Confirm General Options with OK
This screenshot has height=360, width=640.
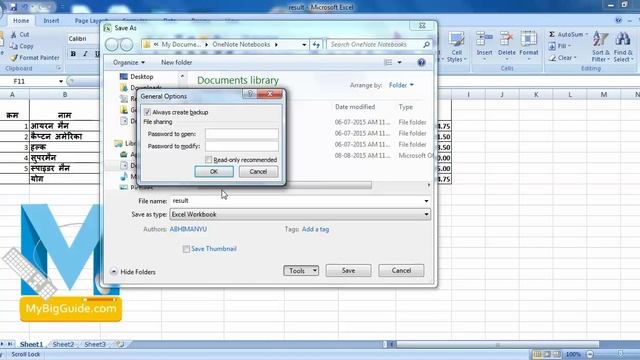[214, 171]
